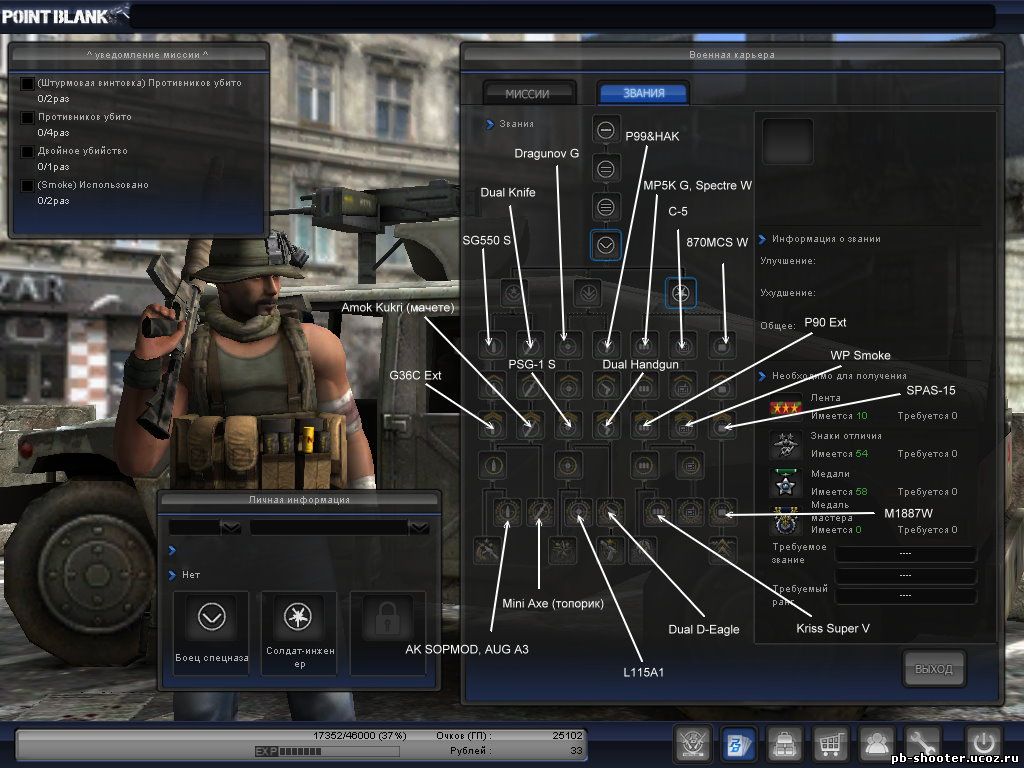Open settings with the wrench icon

[921, 743]
